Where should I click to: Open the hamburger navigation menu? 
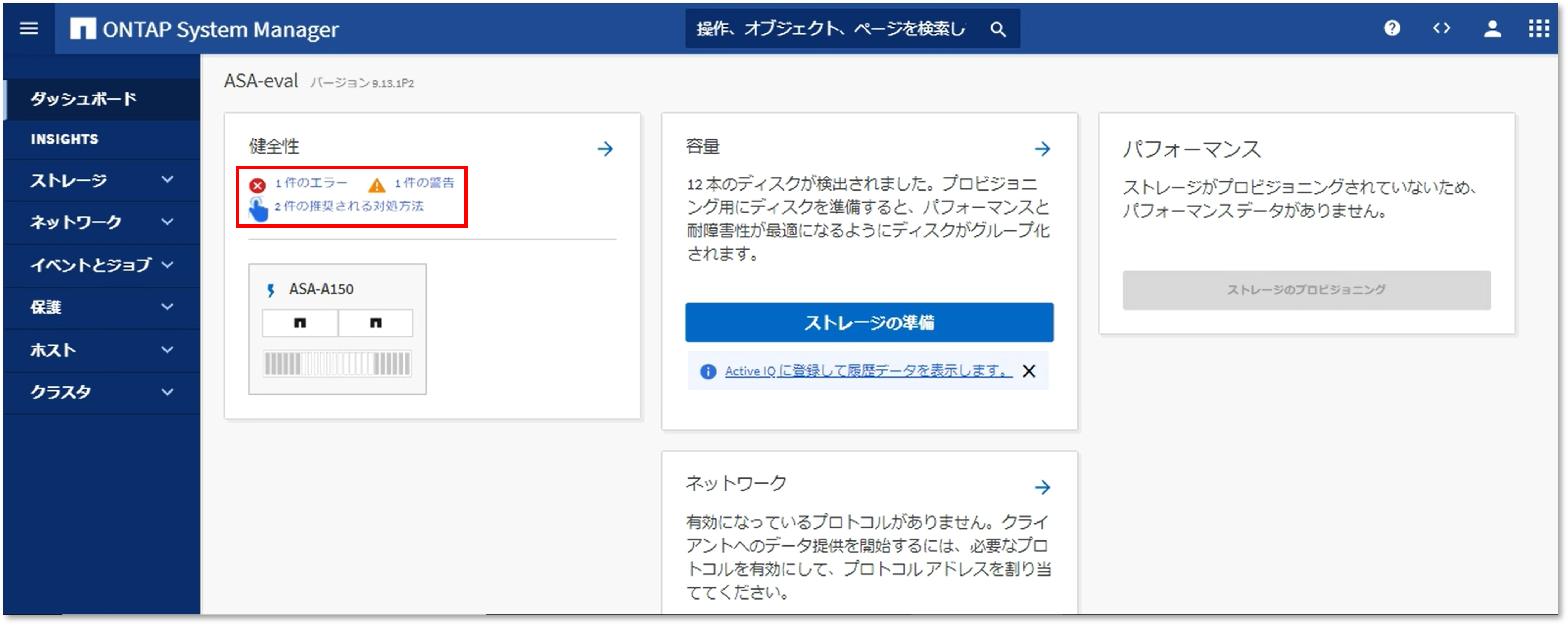coord(29,29)
